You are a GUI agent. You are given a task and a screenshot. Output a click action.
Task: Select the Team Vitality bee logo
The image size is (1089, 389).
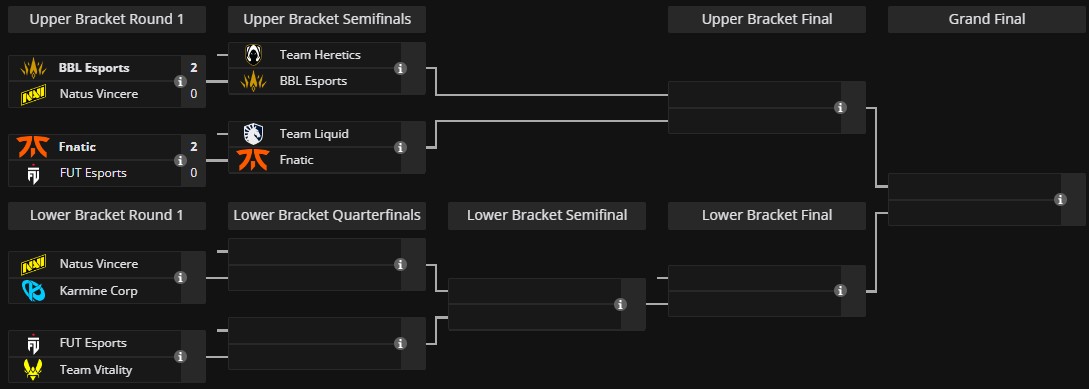[33, 370]
